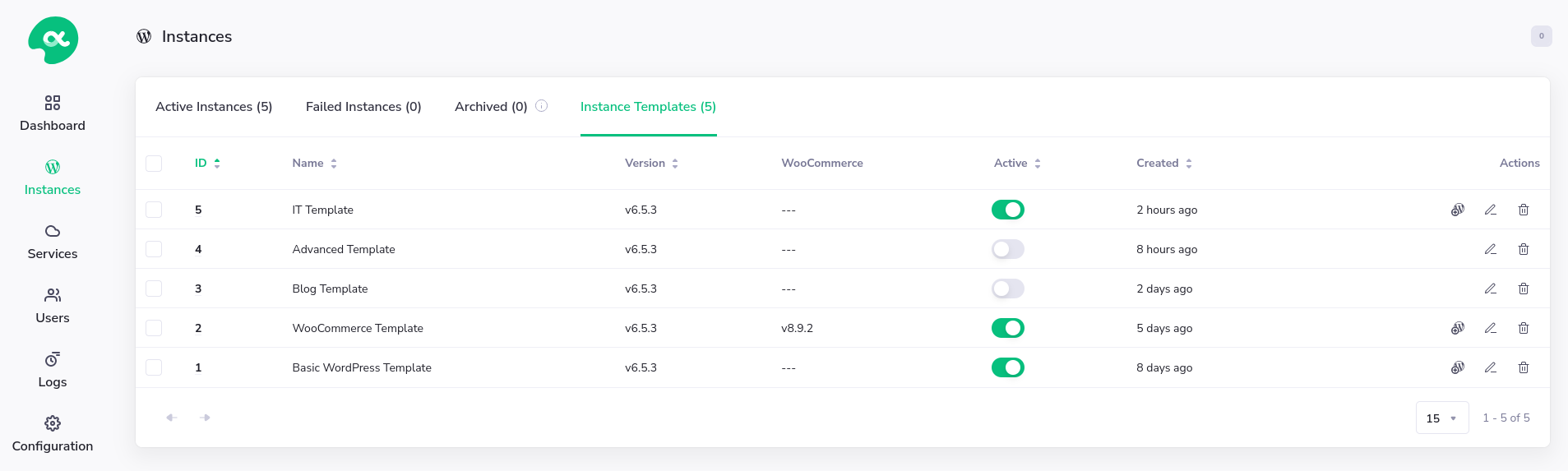The height and width of the screenshot is (471, 1568).
Task: Delete the Advanced Template via the trash icon
Action: 1523,249
